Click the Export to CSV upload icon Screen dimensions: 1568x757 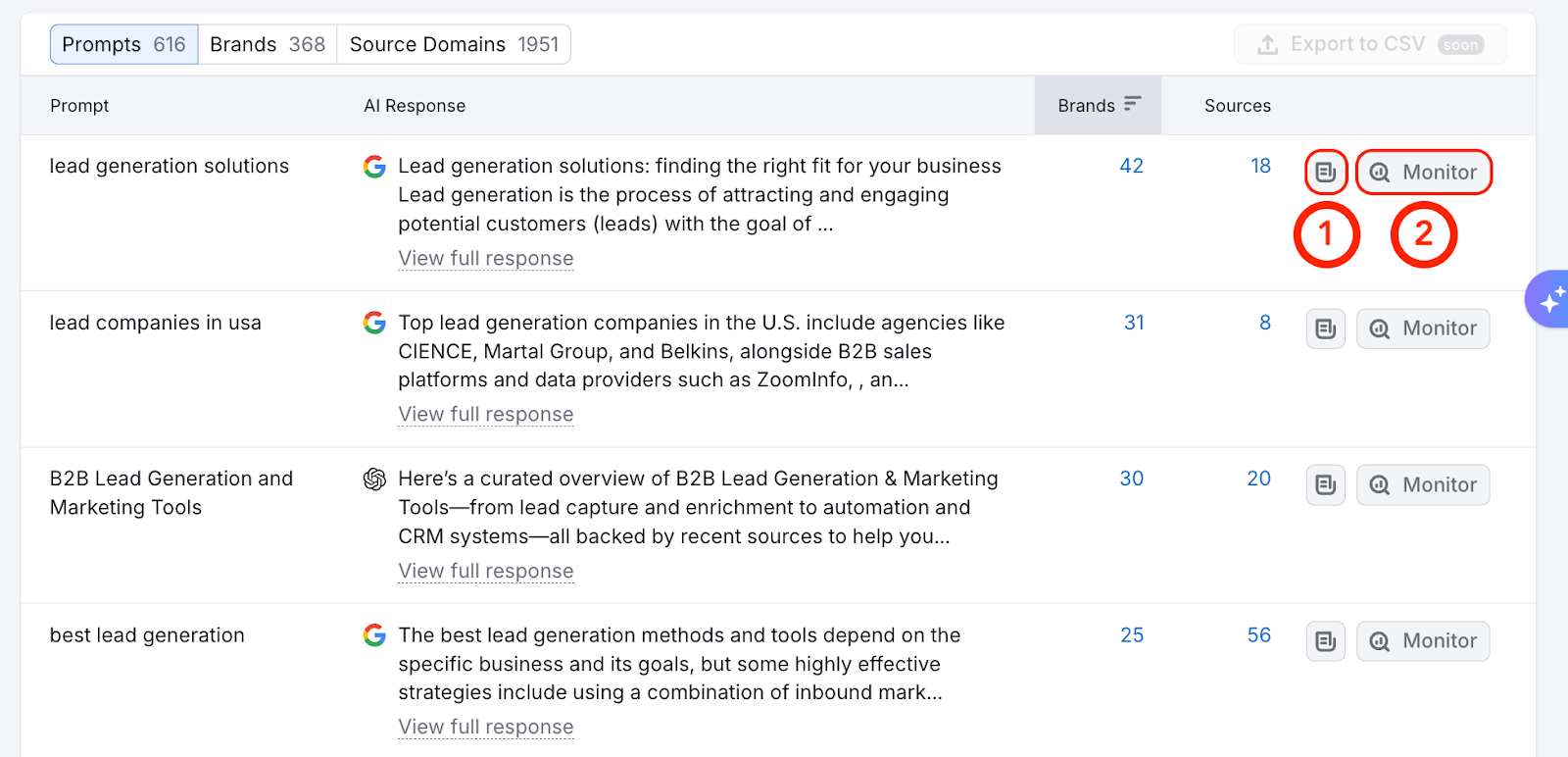point(1267,45)
